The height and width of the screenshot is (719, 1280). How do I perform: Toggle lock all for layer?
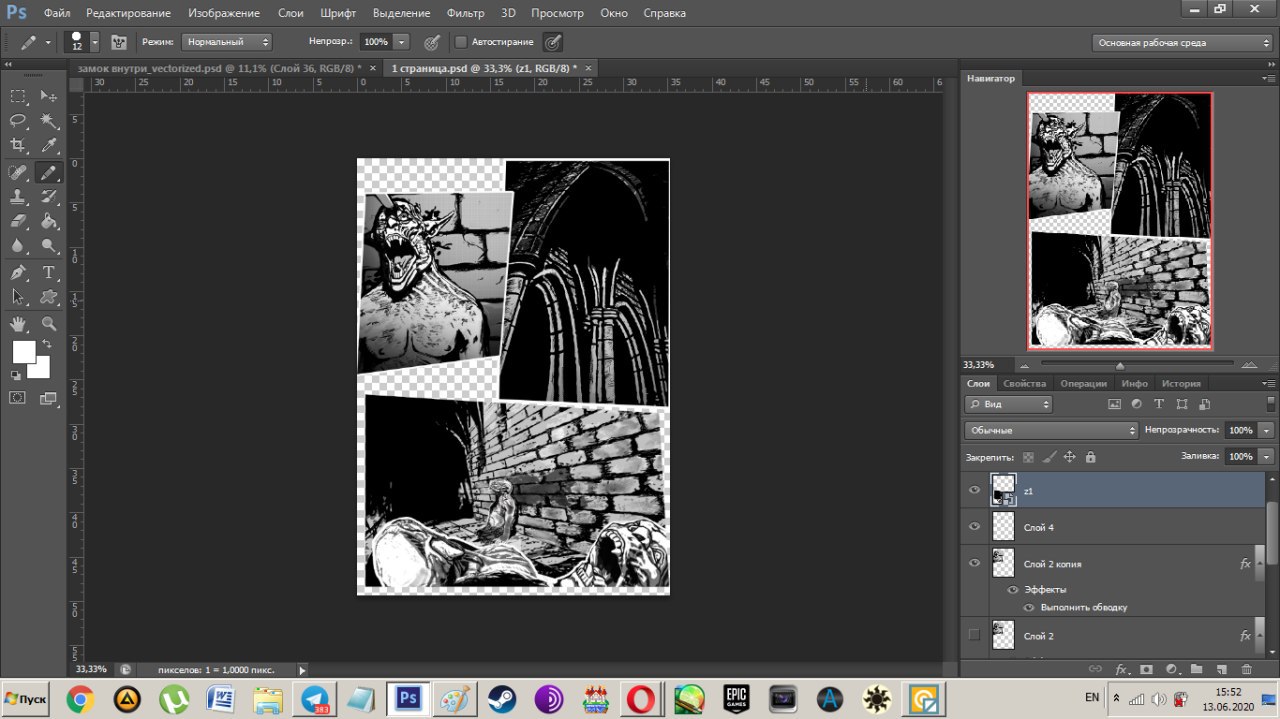(x=1090, y=457)
